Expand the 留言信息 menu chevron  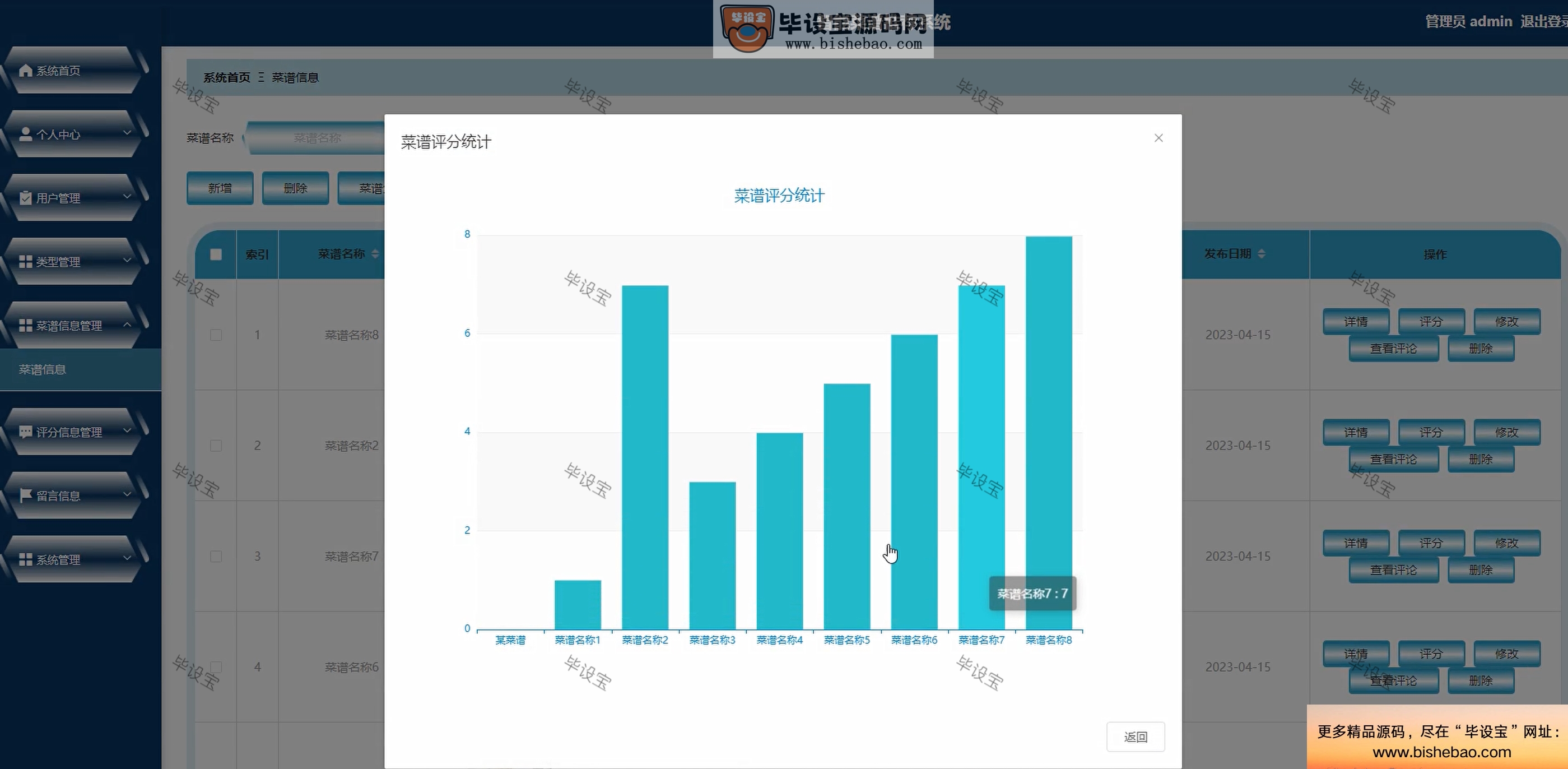pos(127,494)
